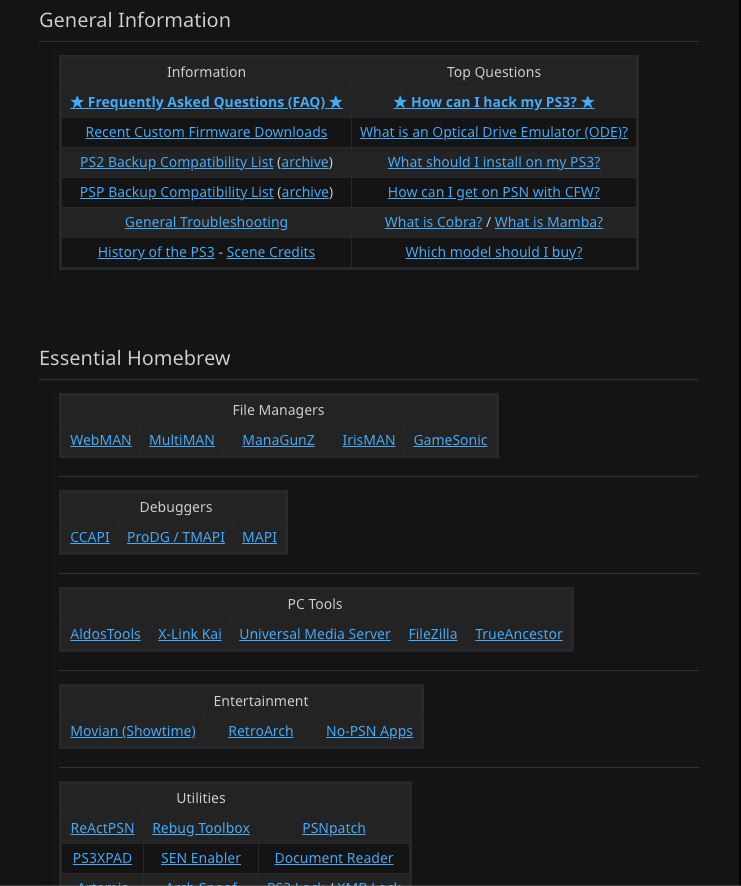
Task: Open PSP Backup Compatibility List
Action: [x=176, y=192]
